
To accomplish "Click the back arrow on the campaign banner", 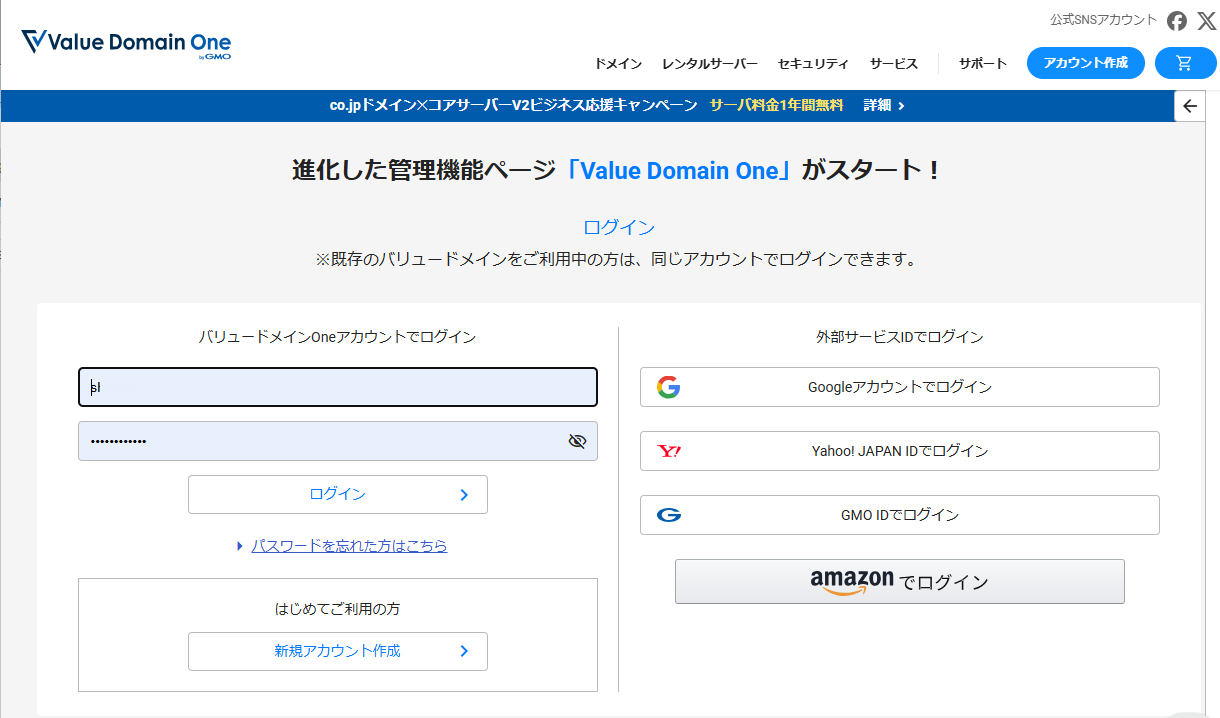I will pos(1190,106).
